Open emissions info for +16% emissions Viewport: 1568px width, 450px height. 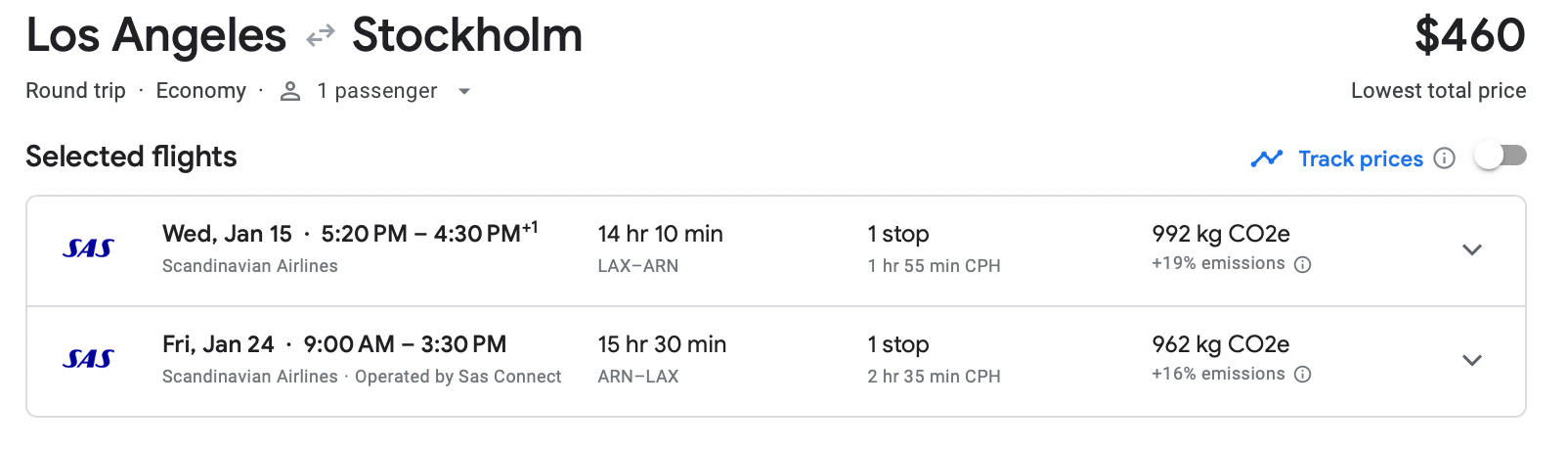1302,375
